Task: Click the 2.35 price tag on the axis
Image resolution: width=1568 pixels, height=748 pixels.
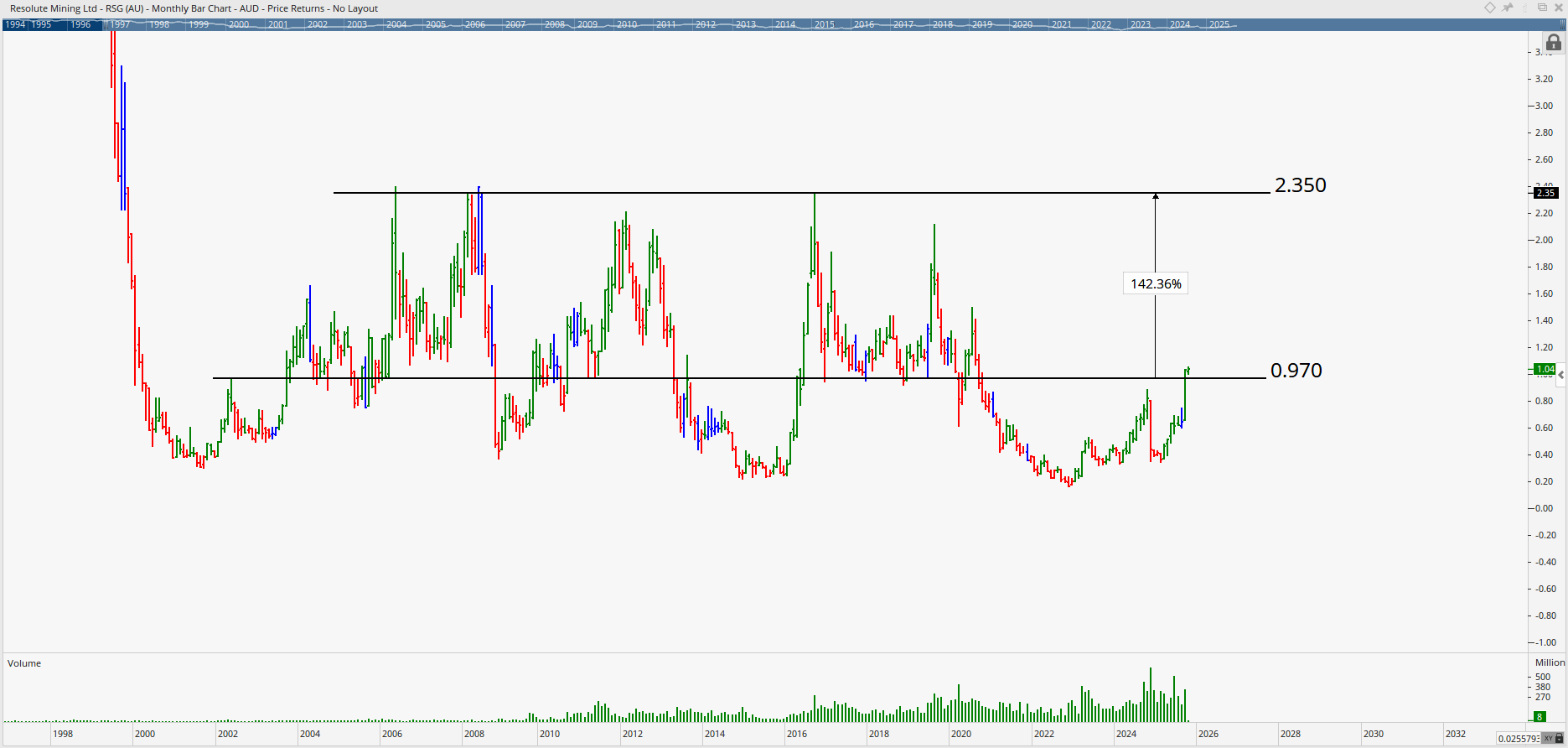Action: coord(1545,193)
